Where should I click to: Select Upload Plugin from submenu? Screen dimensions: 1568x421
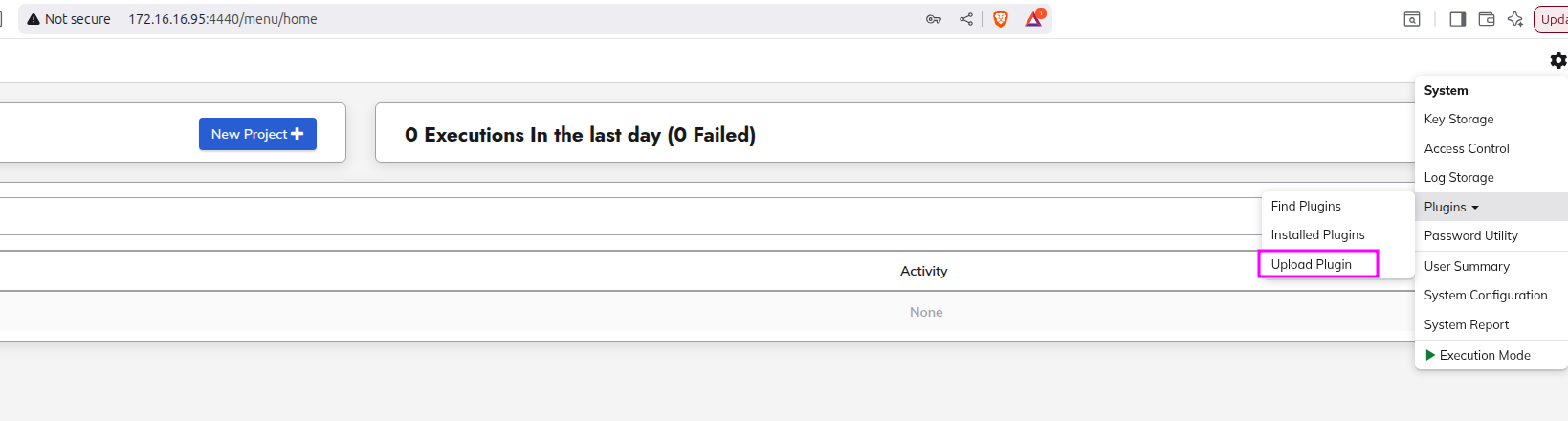[1312, 264]
